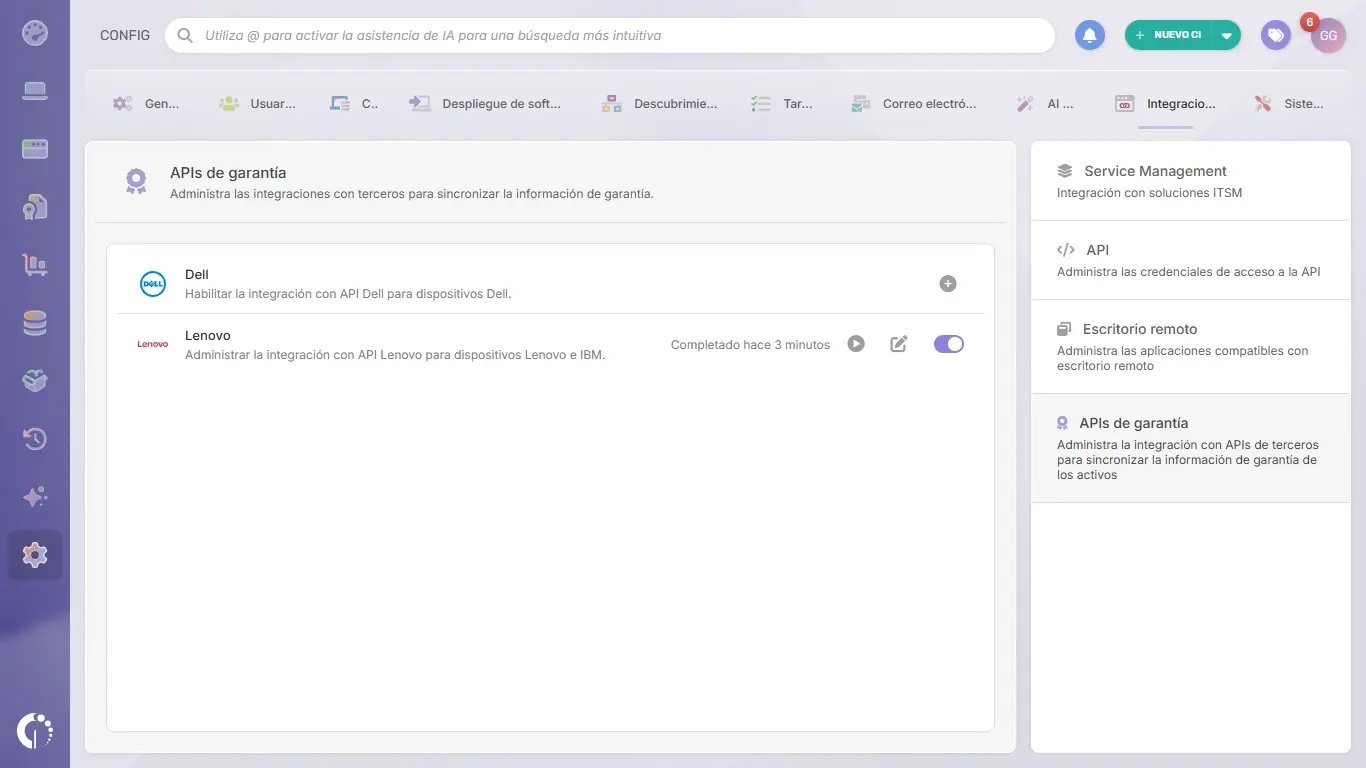Click the Lenovo logo thumbnail
This screenshot has width=1366, height=768.
pyautogui.click(x=153, y=344)
